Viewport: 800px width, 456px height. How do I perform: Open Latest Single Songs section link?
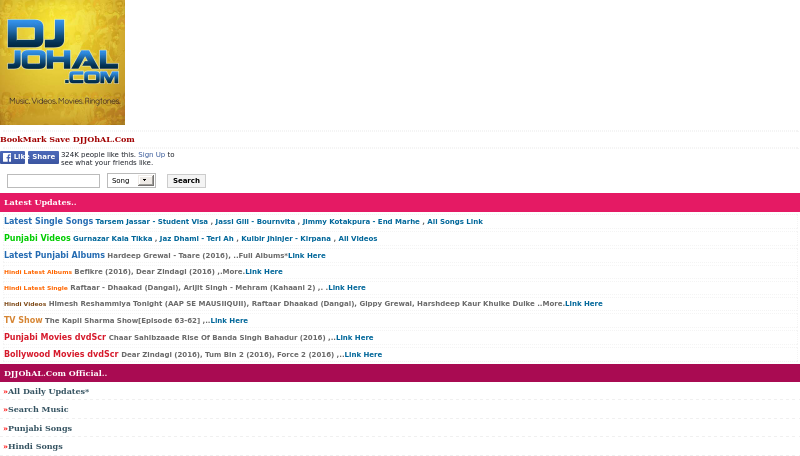pyautogui.click(x=48, y=221)
